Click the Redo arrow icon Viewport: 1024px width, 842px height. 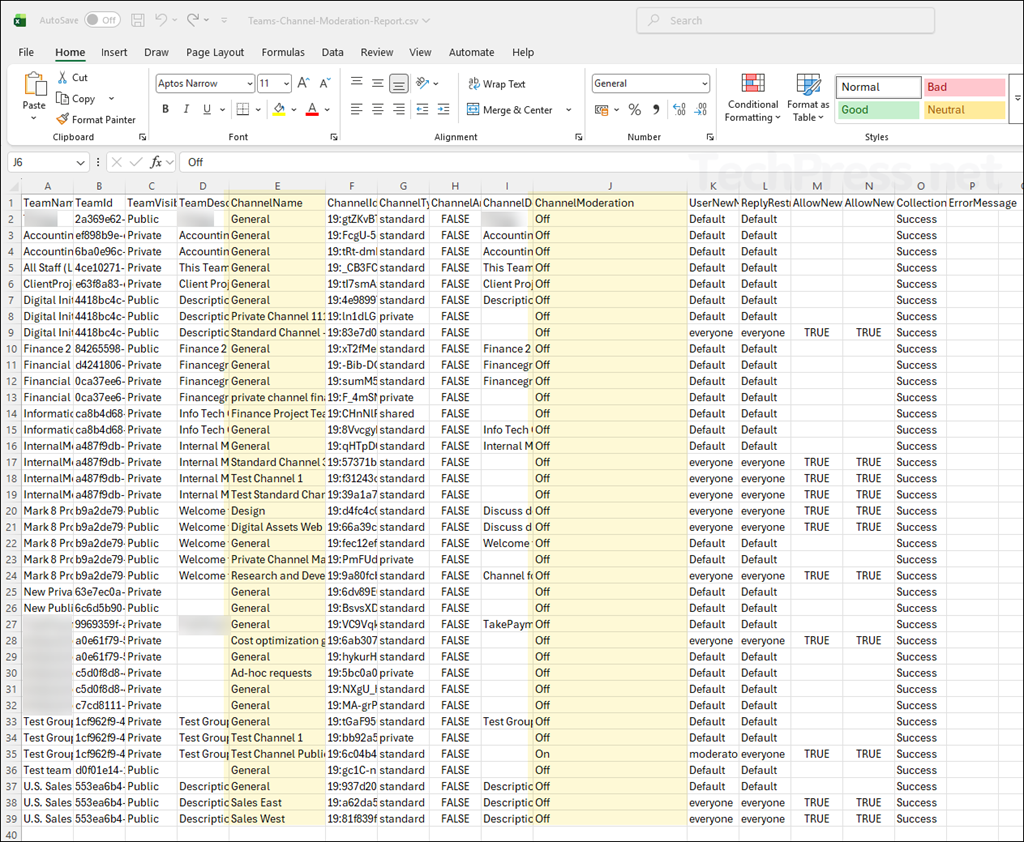(x=193, y=20)
